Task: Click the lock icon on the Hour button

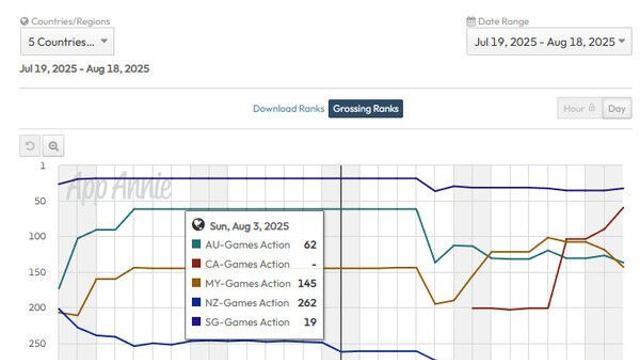Action: (592, 108)
